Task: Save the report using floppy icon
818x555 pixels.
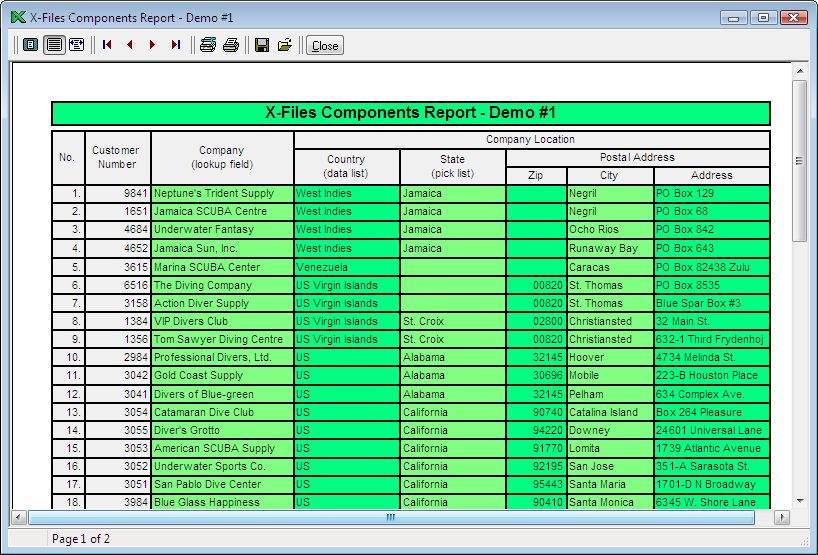Action: point(262,45)
